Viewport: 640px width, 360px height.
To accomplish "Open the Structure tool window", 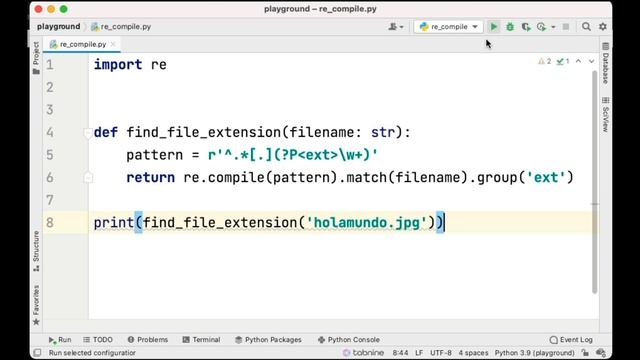I will coord(36,251).
